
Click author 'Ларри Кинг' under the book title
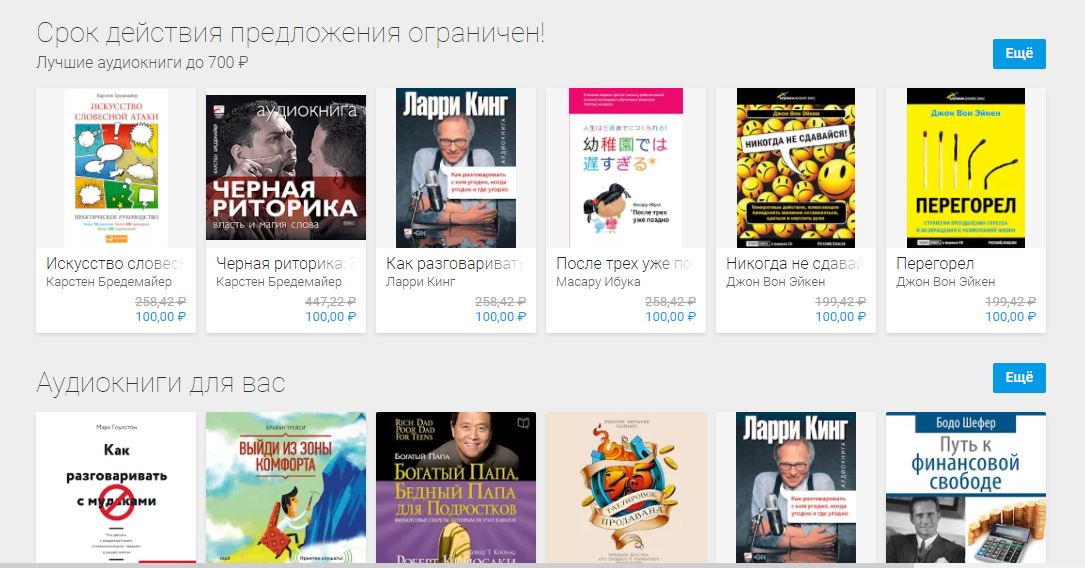pyautogui.click(x=421, y=282)
